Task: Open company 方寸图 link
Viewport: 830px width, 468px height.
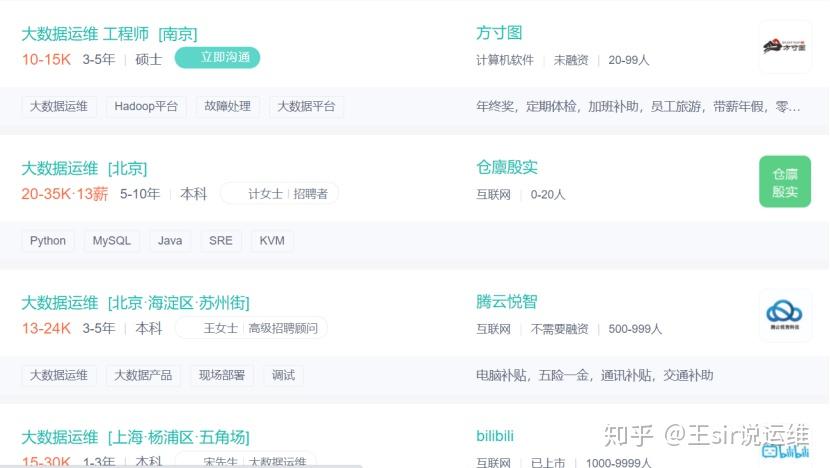Action: click(499, 33)
